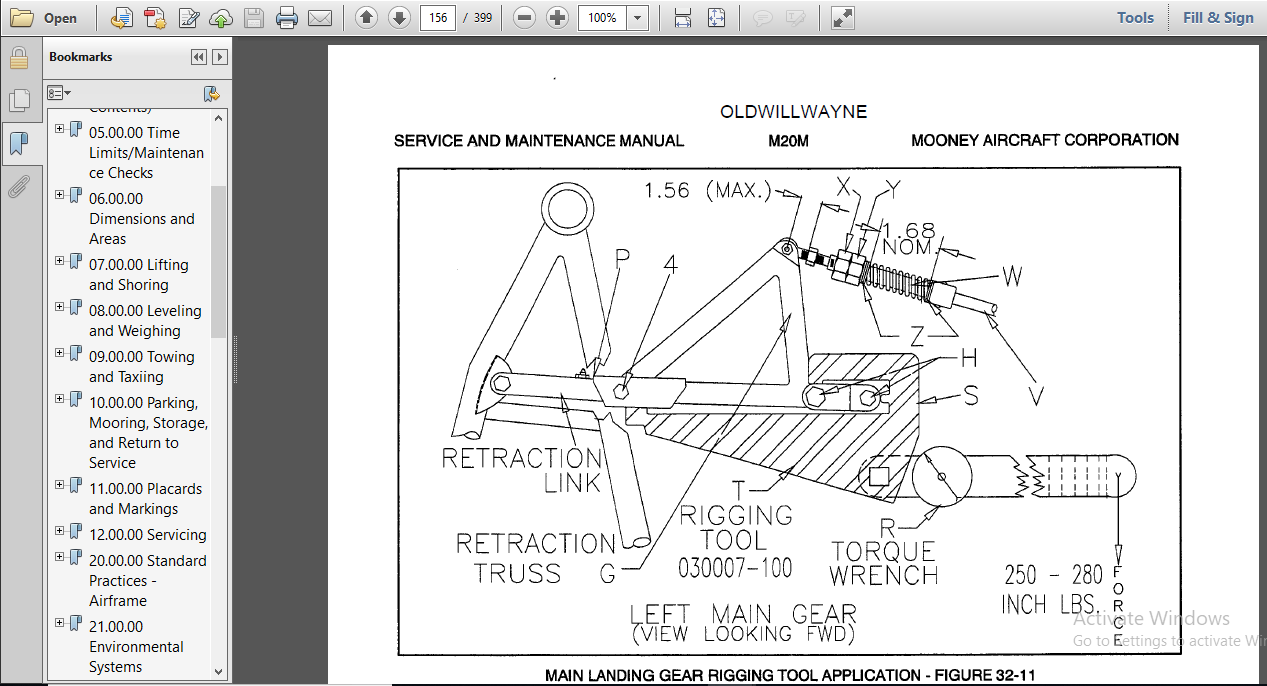Viewport: 1267px width, 686px height.
Task: Send file via email envelope icon
Action: 320,18
